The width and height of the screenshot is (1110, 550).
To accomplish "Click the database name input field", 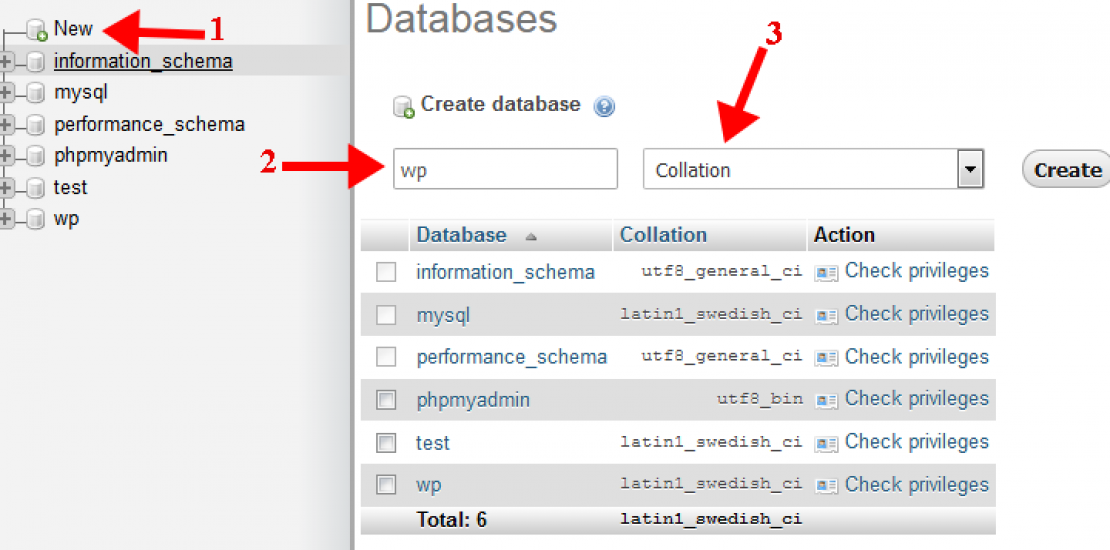I will click(505, 170).
